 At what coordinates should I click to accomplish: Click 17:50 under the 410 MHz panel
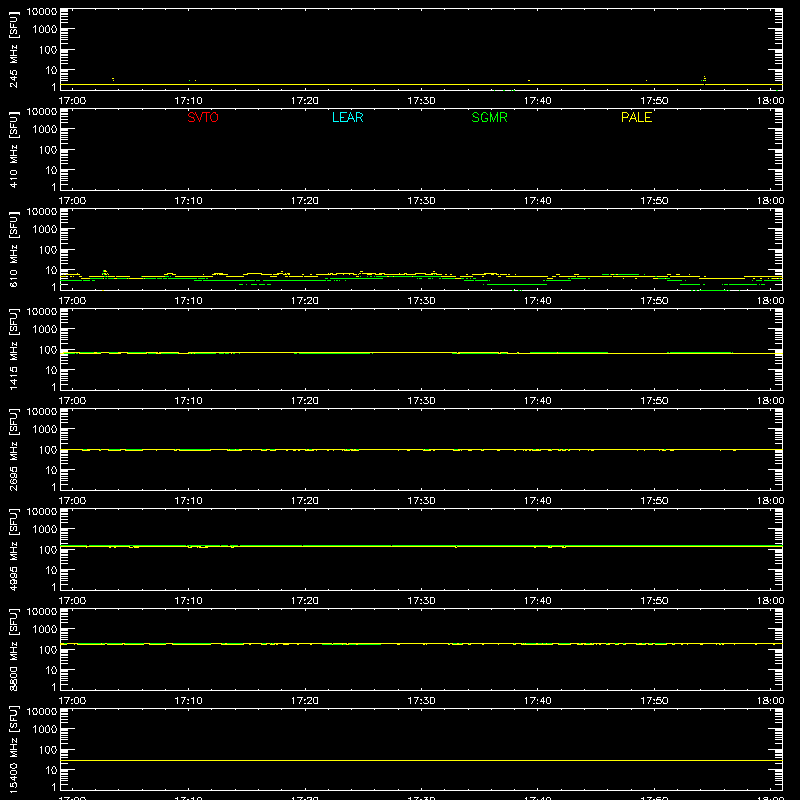[x=654, y=201]
